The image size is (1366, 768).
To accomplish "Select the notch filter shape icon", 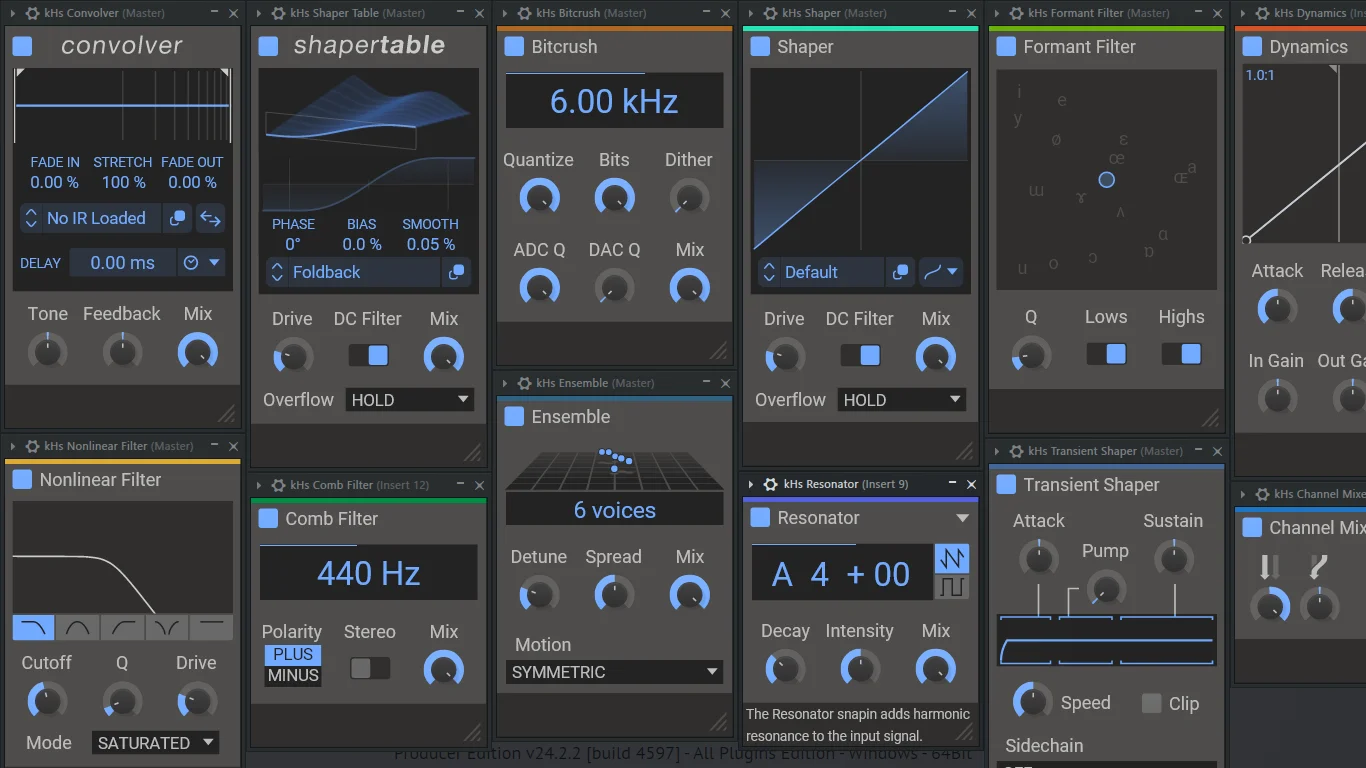I will click(x=167, y=627).
